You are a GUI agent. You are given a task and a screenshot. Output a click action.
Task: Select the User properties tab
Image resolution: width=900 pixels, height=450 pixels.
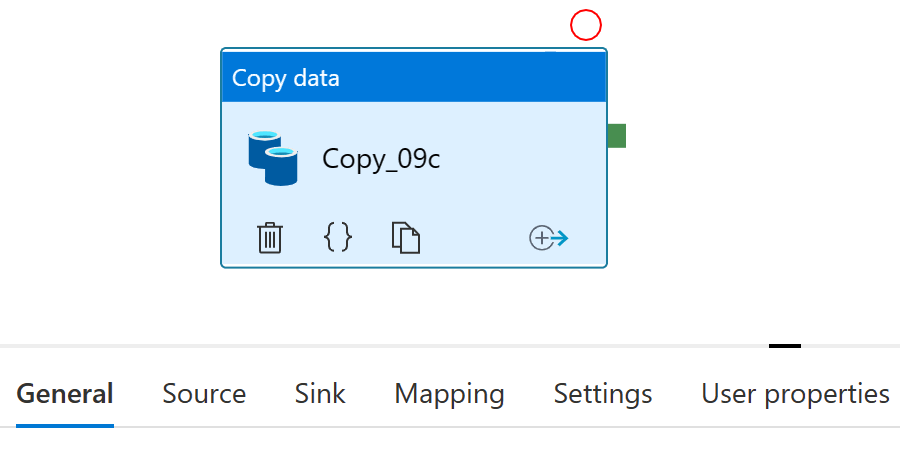795,394
